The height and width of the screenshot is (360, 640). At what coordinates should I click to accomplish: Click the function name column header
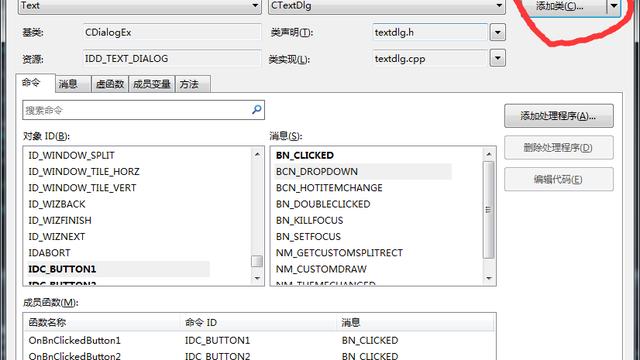pyautogui.click(x=101, y=322)
